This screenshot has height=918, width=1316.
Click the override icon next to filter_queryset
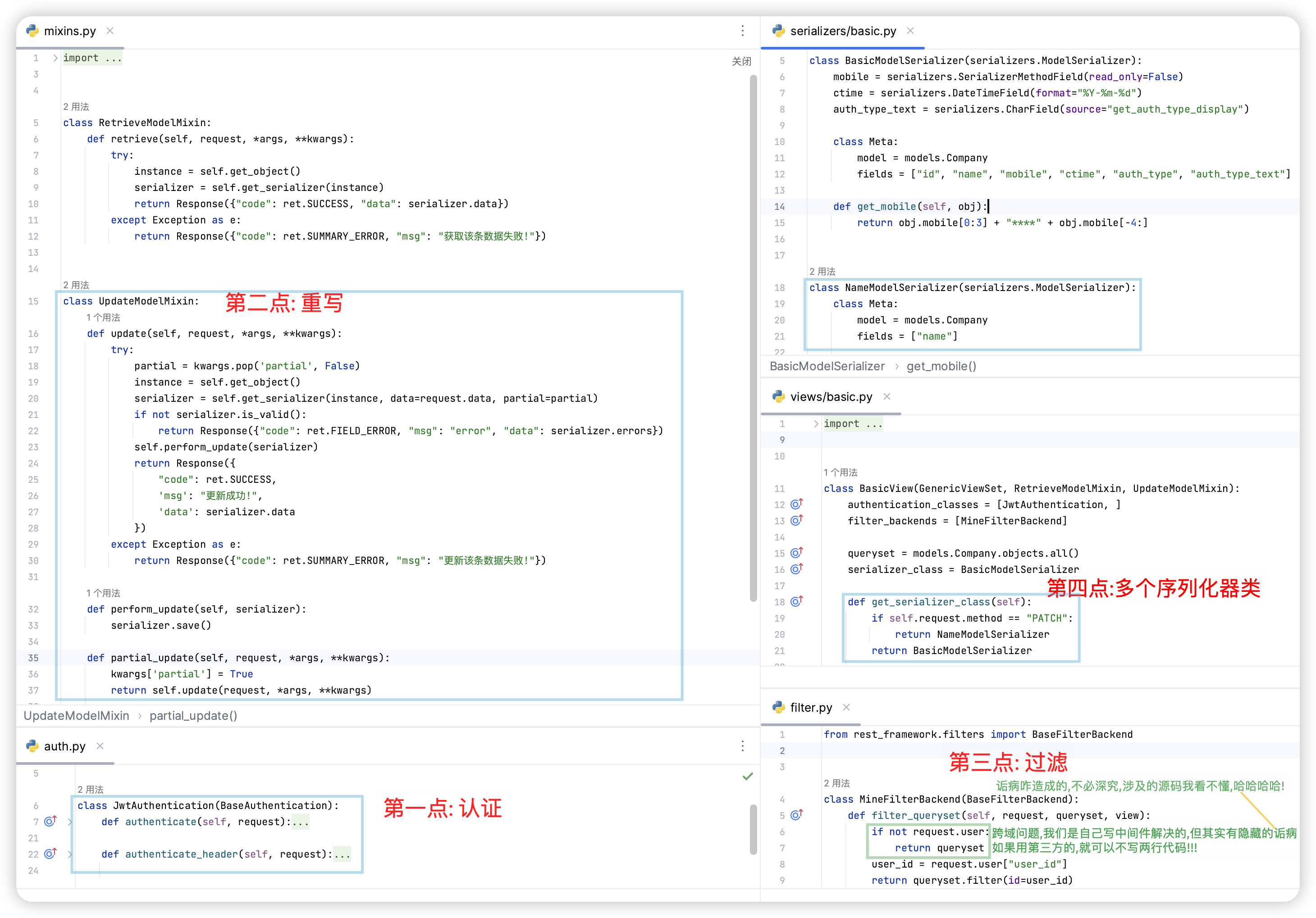click(x=796, y=815)
